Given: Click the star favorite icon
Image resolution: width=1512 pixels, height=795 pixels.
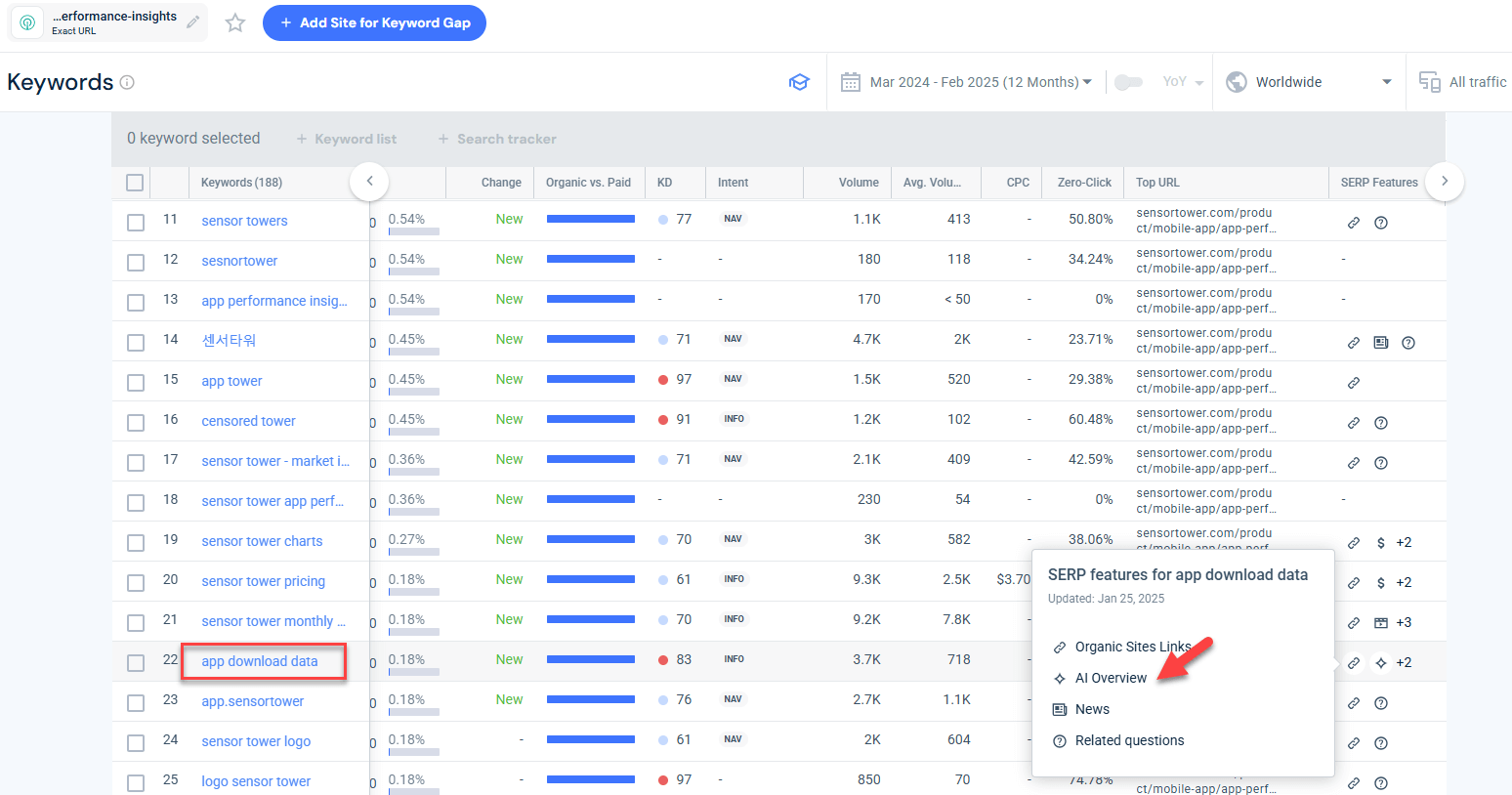Looking at the screenshot, I should click(x=235, y=22).
